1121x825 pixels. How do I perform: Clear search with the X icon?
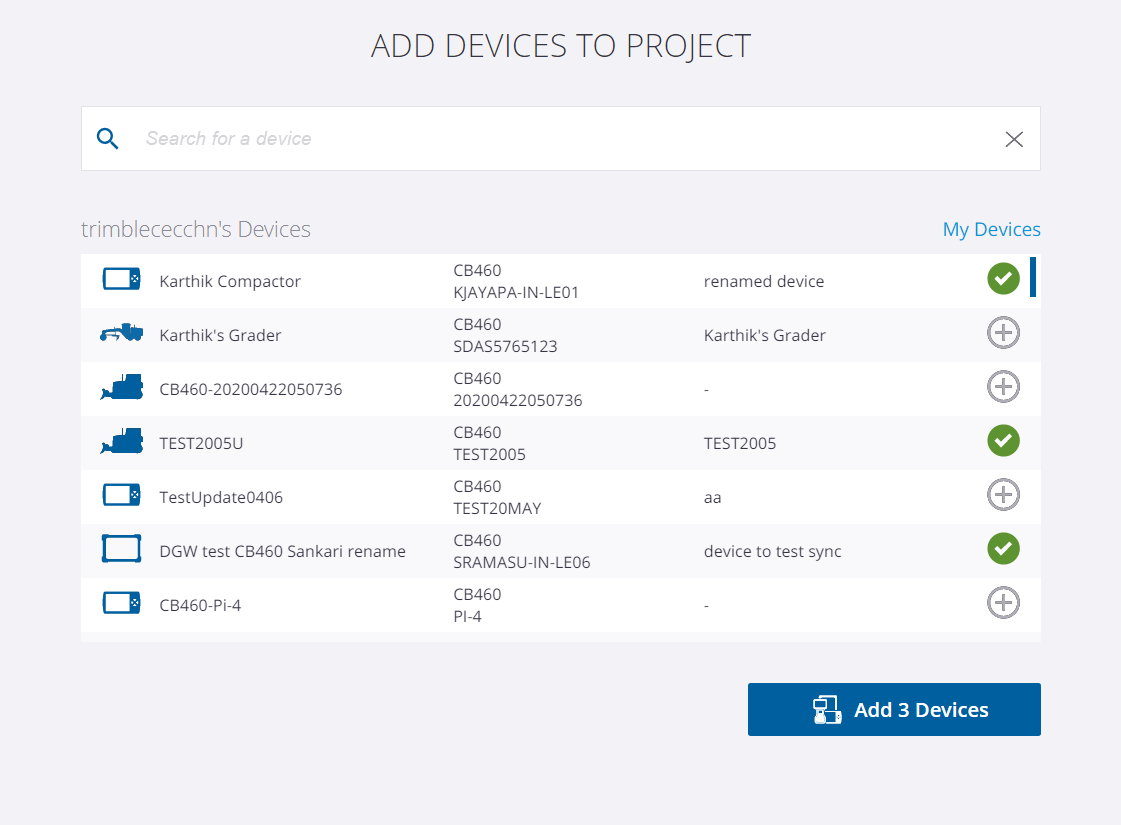tap(1014, 139)
